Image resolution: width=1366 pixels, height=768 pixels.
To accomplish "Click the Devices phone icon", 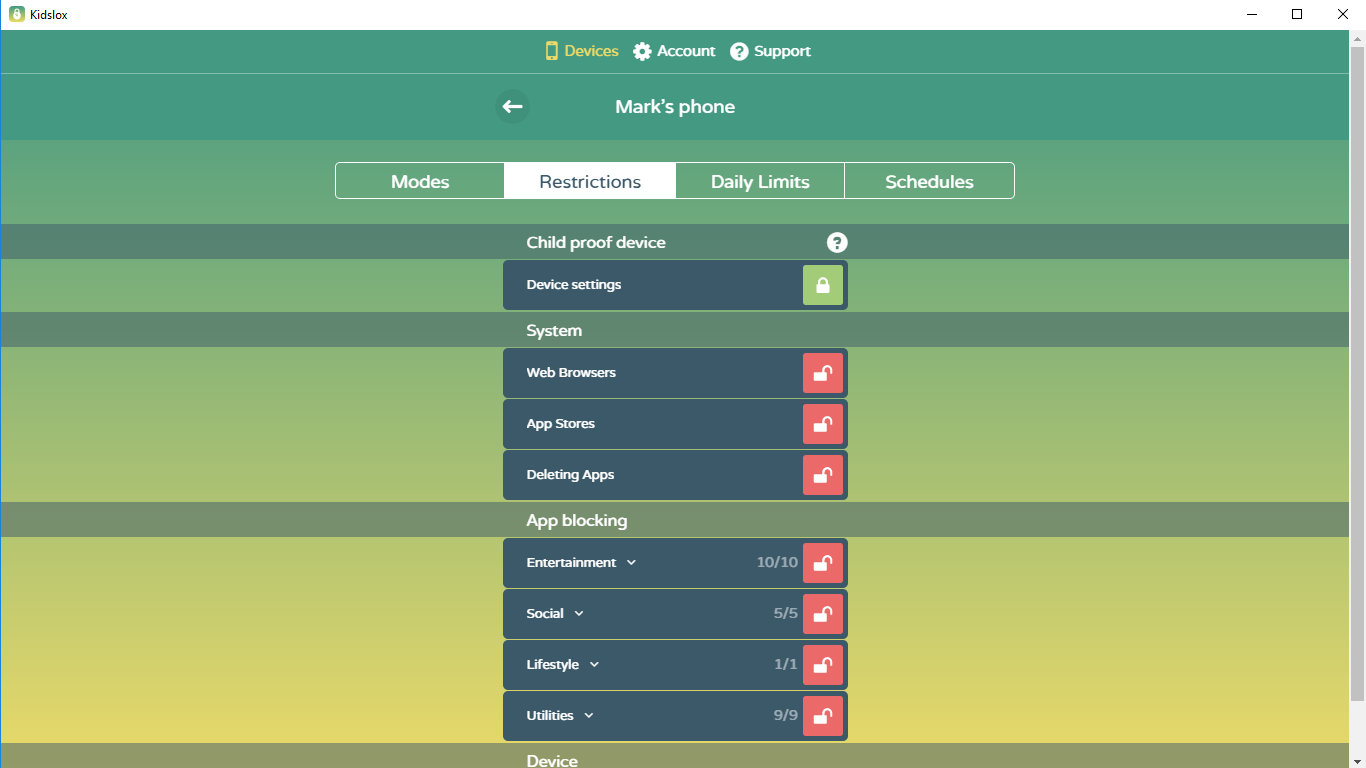I will coord(551,51).
